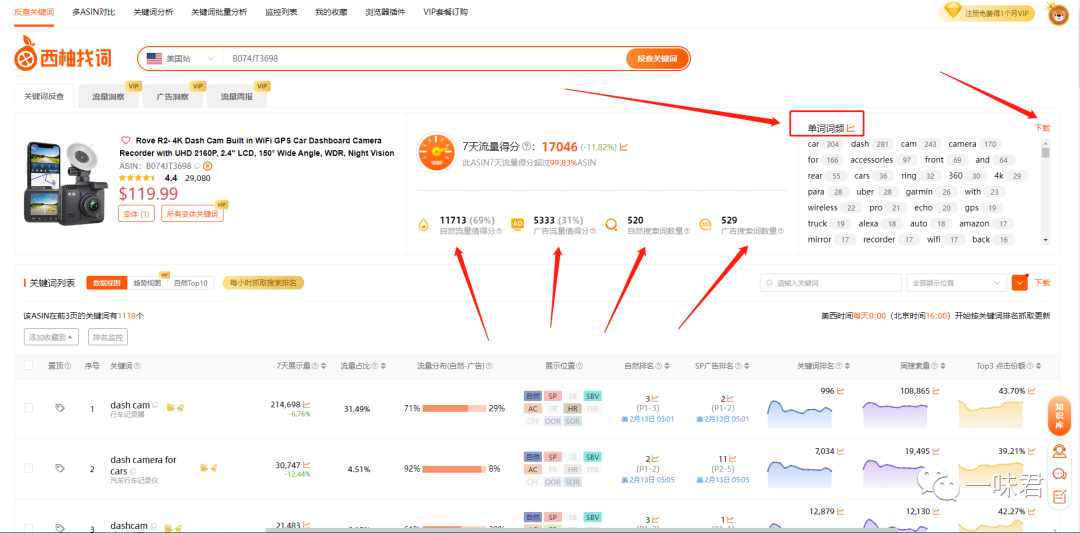Click the pin tag icon in dash cam row

coord(60,408)
